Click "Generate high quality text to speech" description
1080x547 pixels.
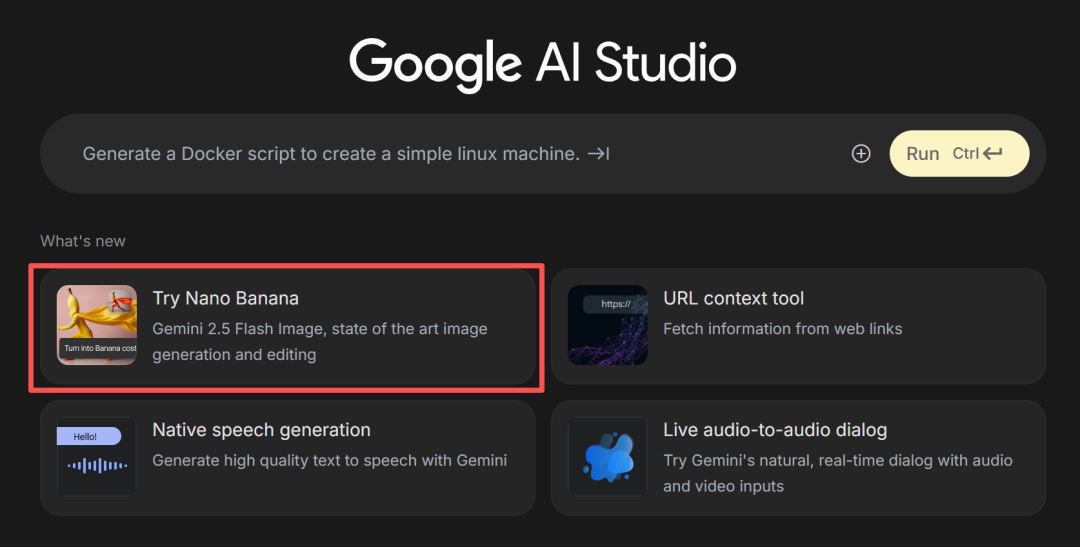pos(329,460)
